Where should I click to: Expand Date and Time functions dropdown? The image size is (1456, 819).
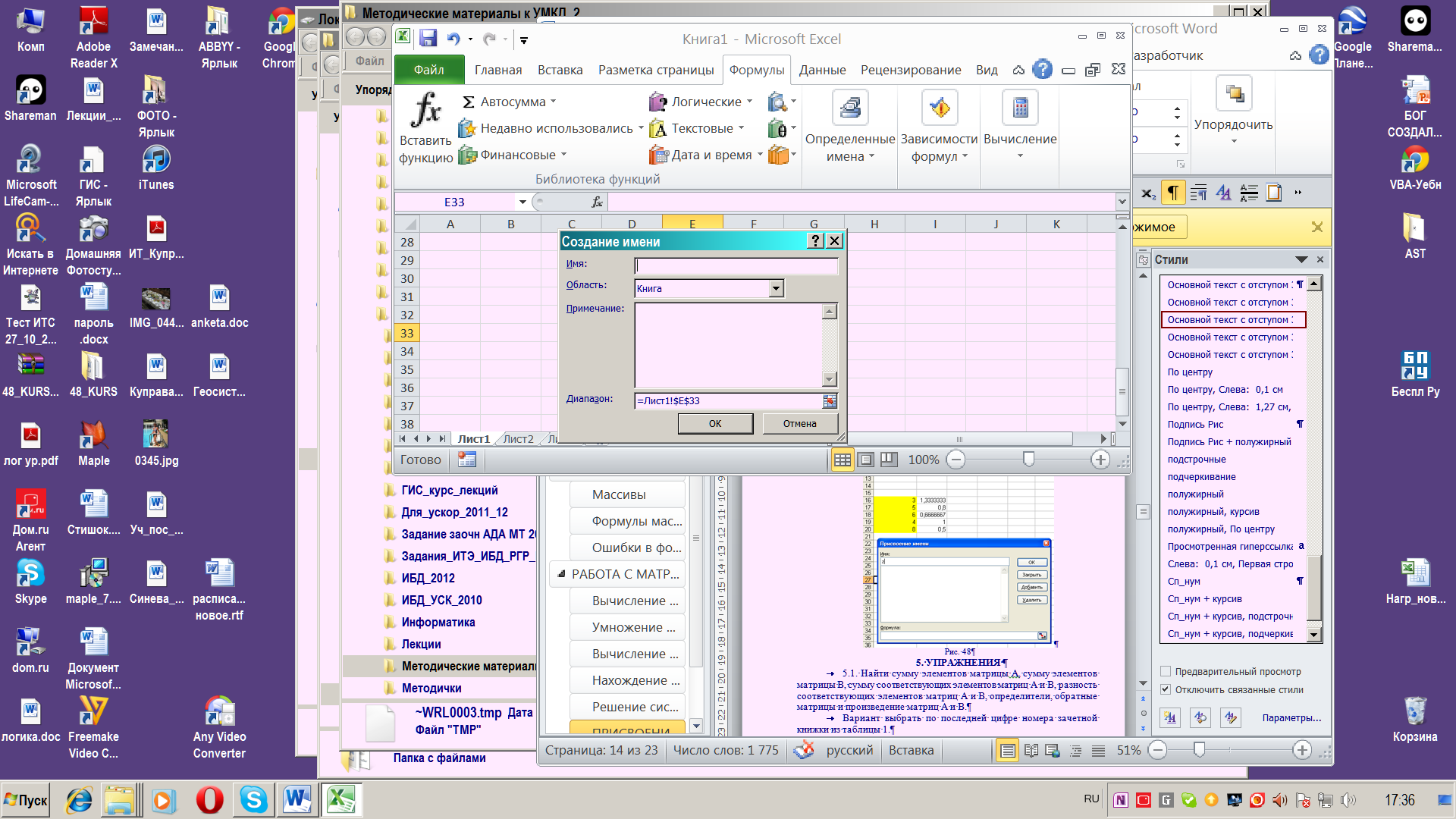tap(760, 155)
